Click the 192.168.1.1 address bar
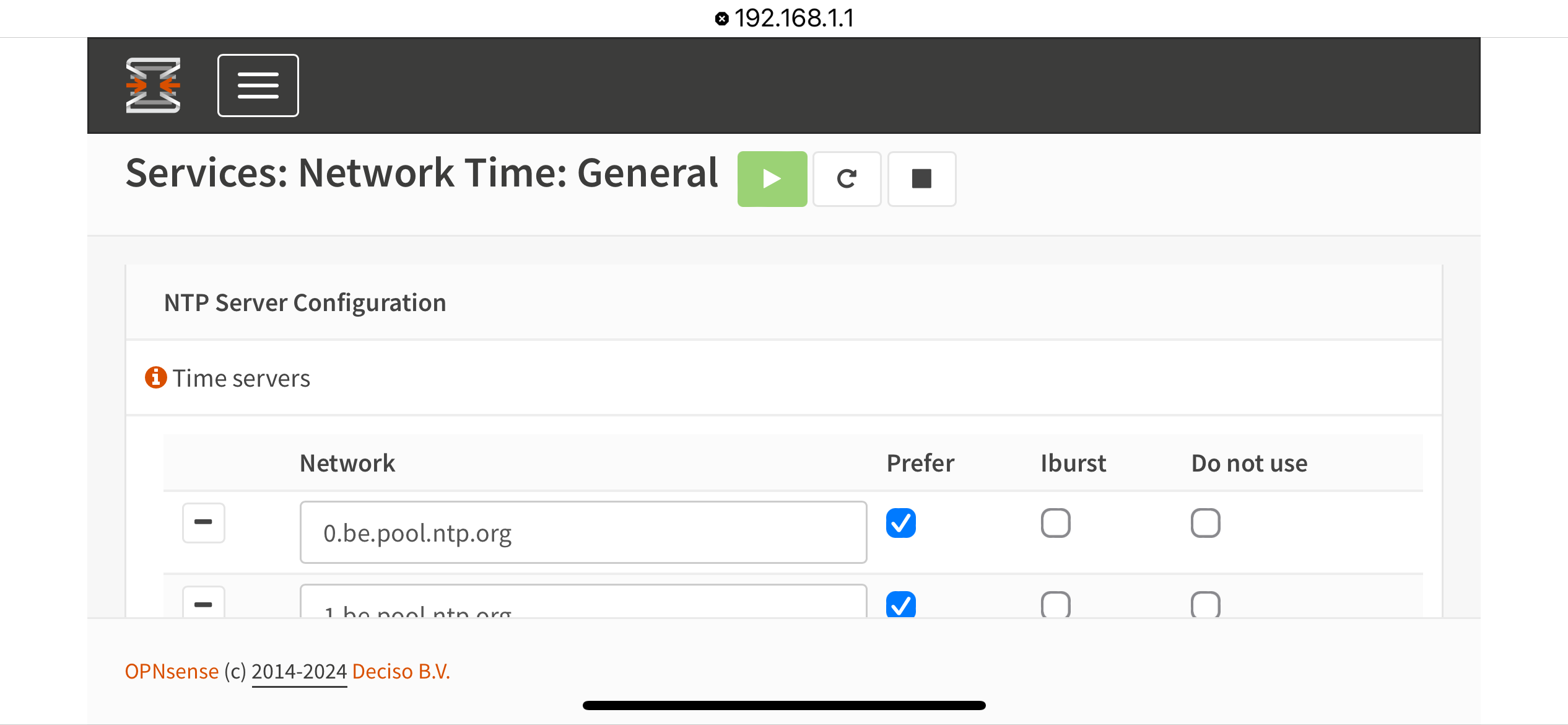The width and height of the screenshot is (1568, 725). click(793, 18)
